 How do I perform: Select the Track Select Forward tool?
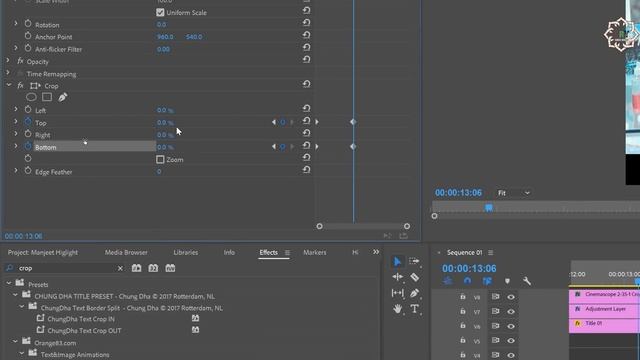click(414, 261)
